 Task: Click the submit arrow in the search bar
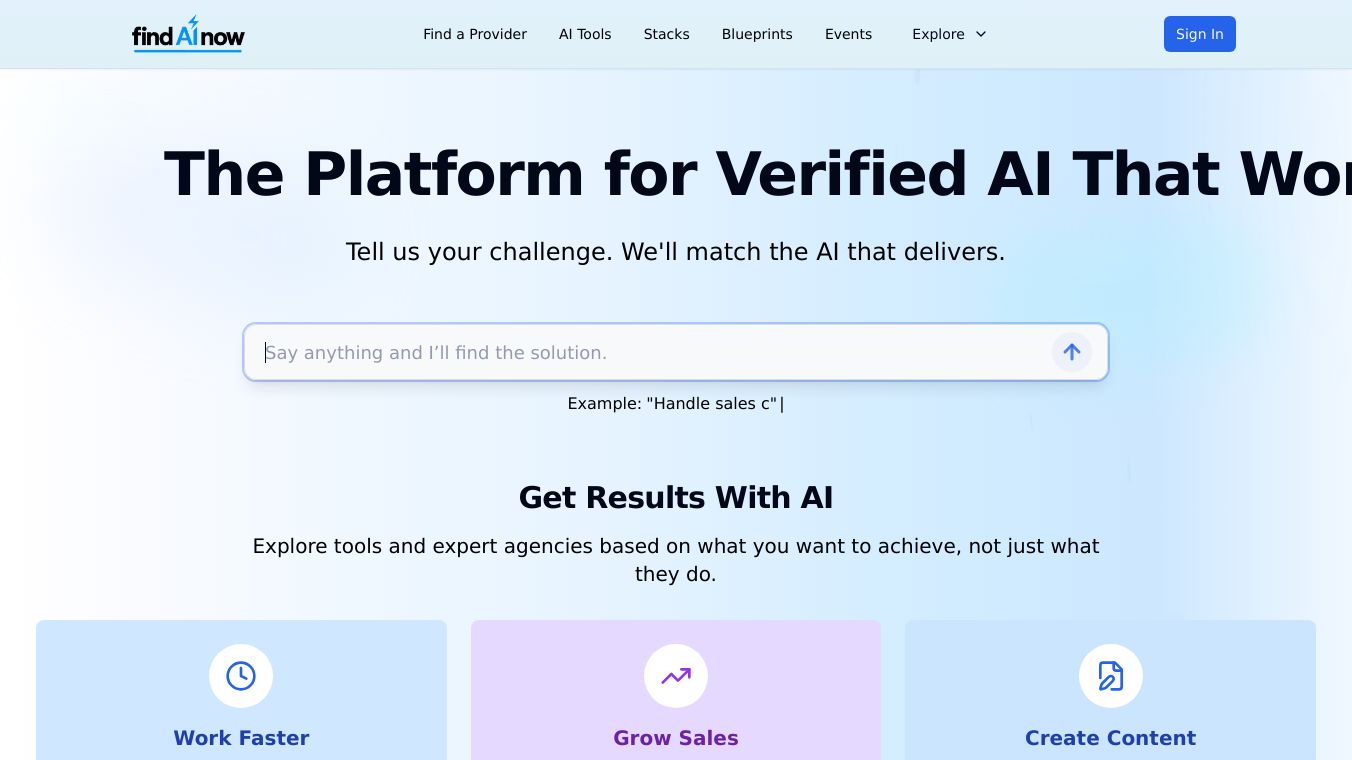coord(1071,352)
